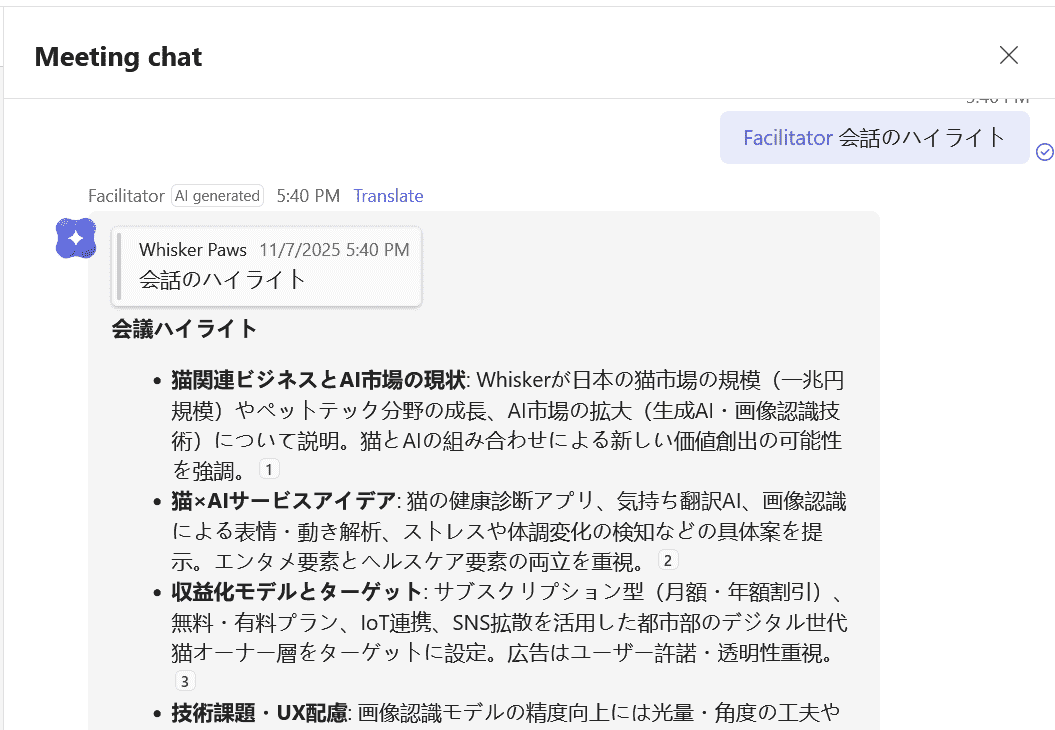The height and width of the screenshot is (730, 1055).
Task: Click the Facilitator sparkle avatar icon
Action: (x=76, y=238)
